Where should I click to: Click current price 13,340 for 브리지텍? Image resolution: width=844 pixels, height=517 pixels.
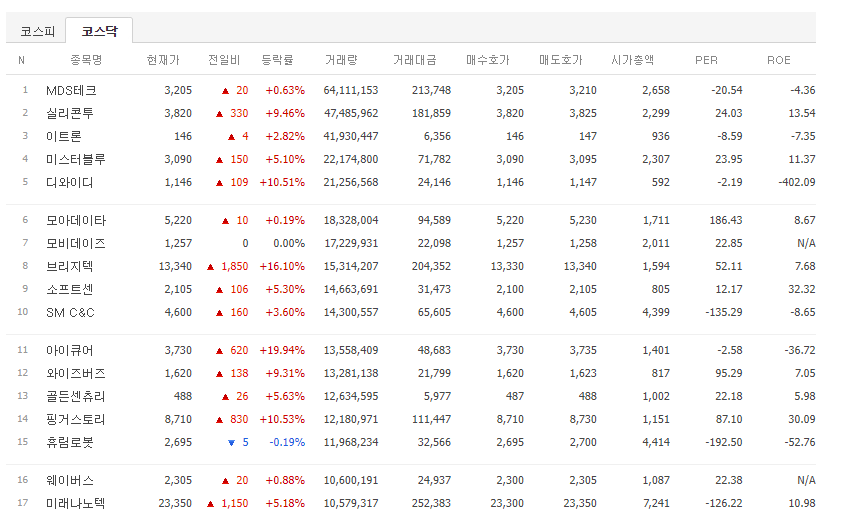(x=175, y=267)
